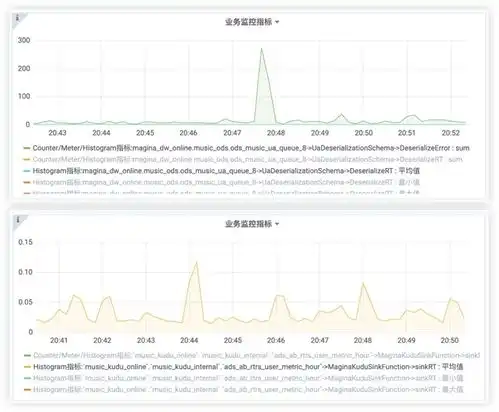Click the 20:41 time label

tap(59, 340)
